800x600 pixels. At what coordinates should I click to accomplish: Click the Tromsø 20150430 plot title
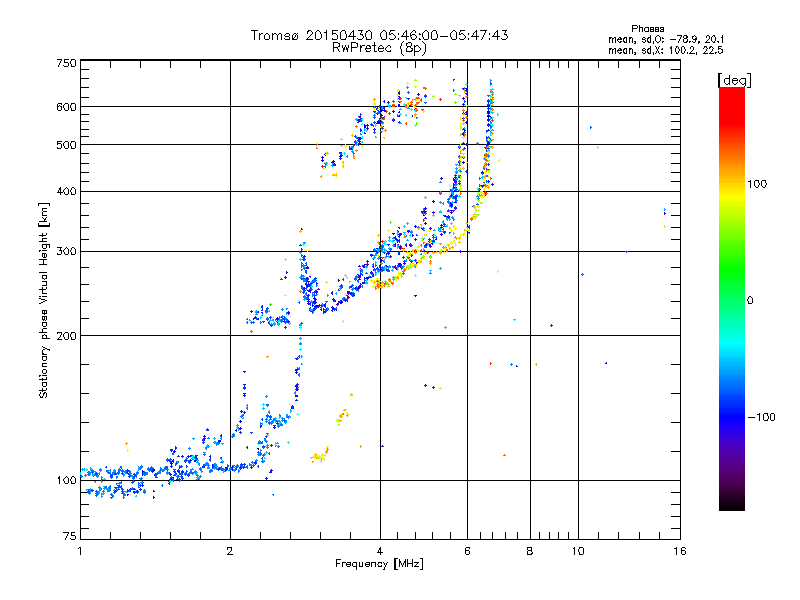tap(379, 35)
